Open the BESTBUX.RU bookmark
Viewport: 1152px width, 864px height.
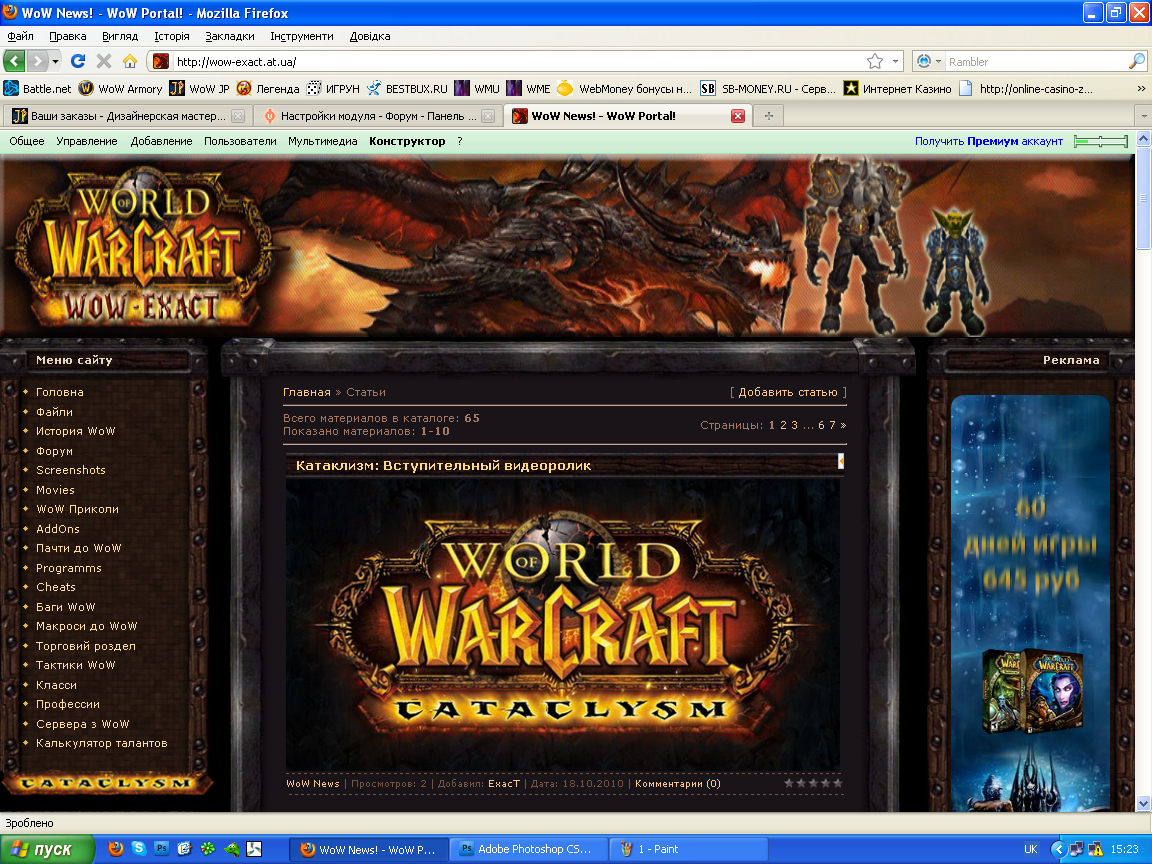(408, 89)
